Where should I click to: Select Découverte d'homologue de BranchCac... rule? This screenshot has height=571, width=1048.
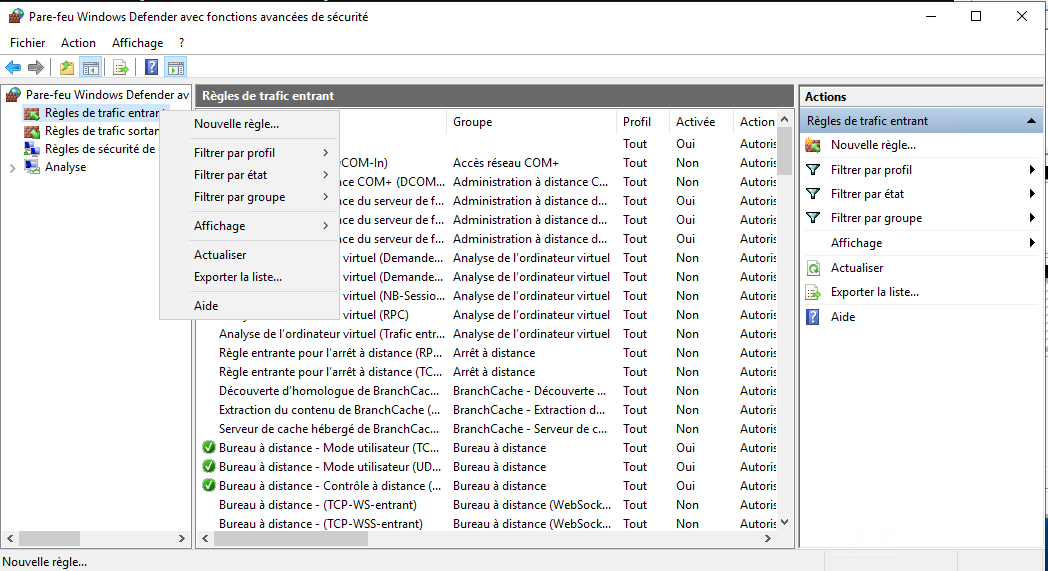[329, 390]
